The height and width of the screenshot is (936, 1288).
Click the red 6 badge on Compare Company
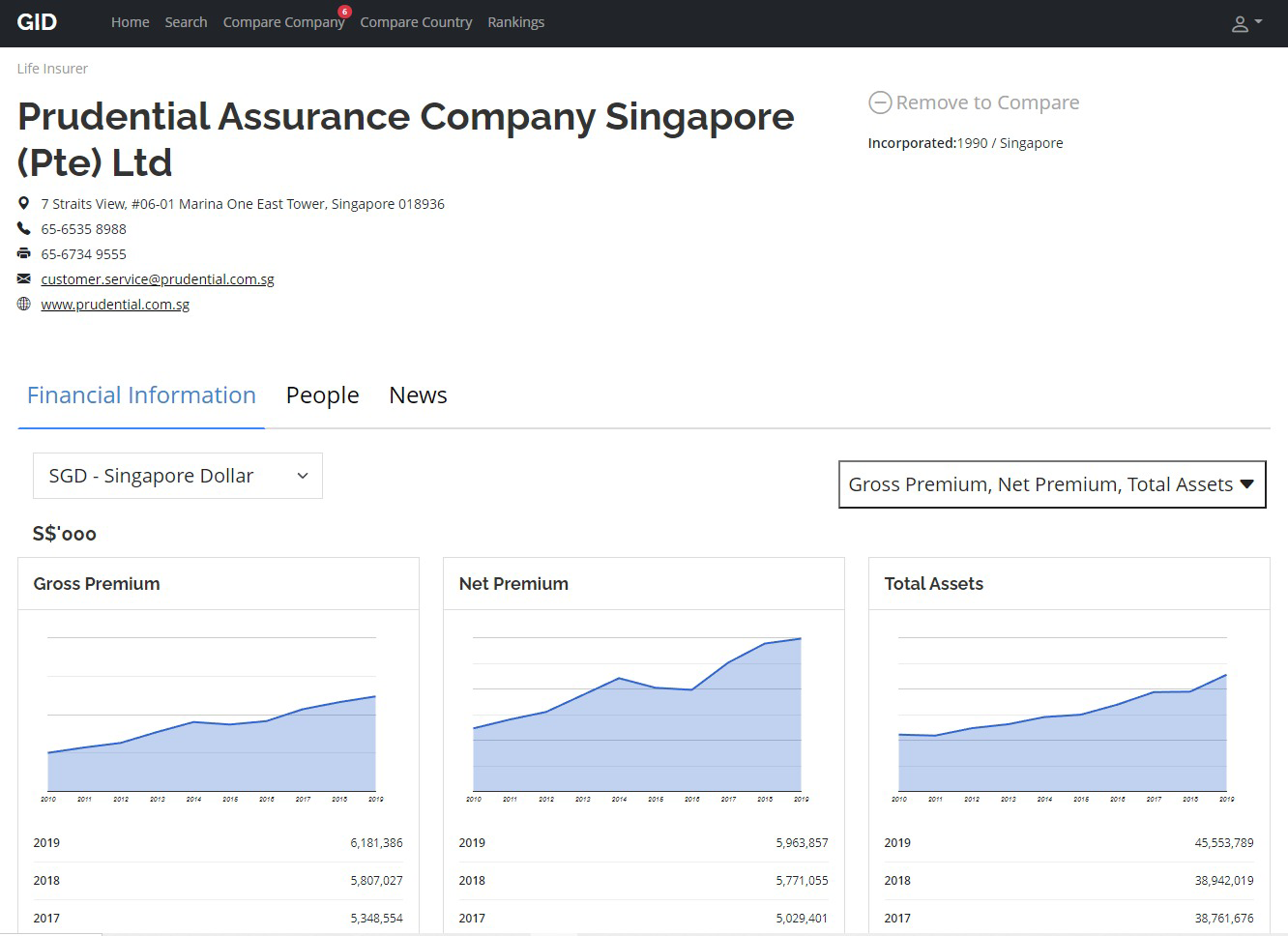[x=345, y=12]
